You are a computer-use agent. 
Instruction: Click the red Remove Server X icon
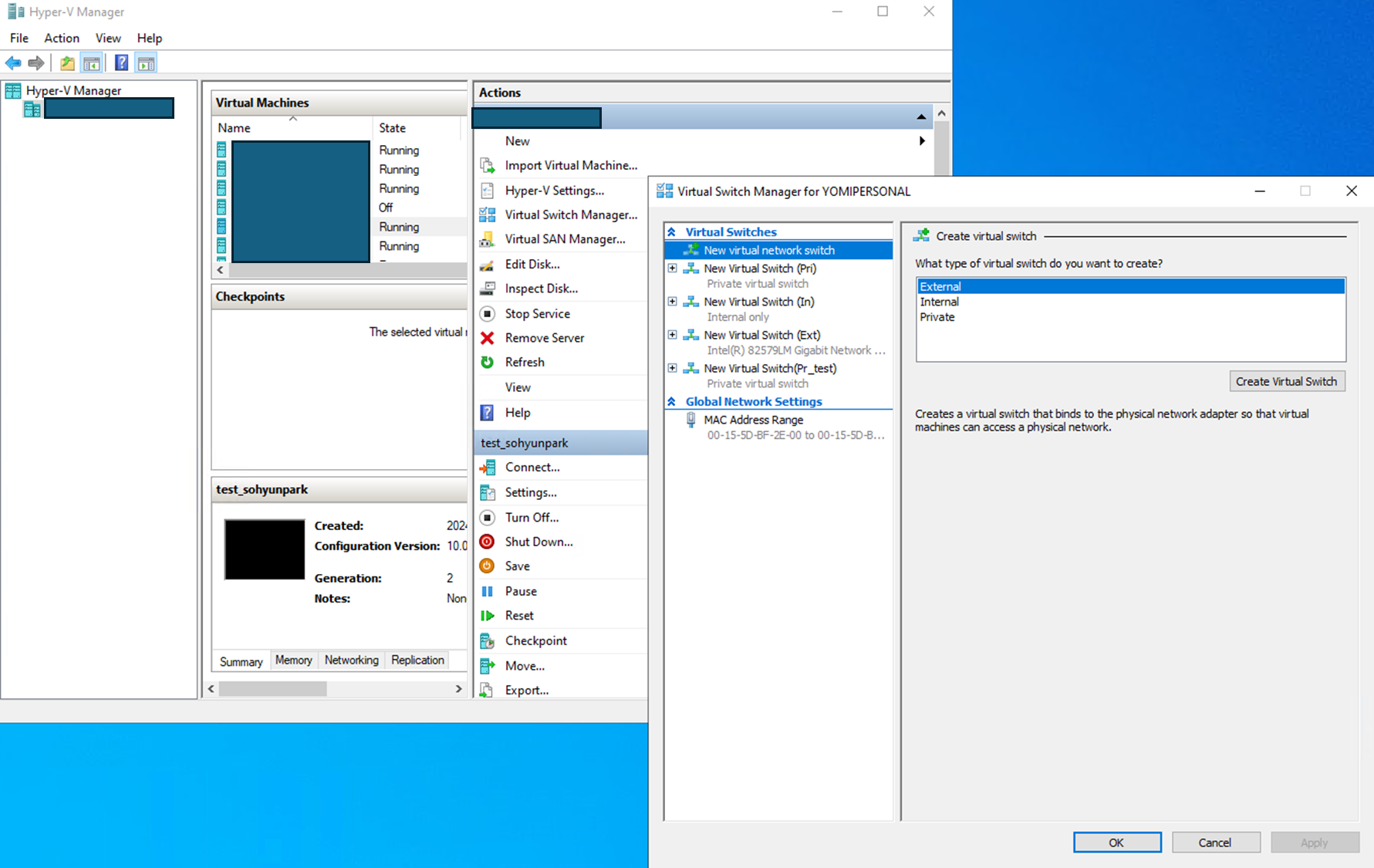[488, 338]
